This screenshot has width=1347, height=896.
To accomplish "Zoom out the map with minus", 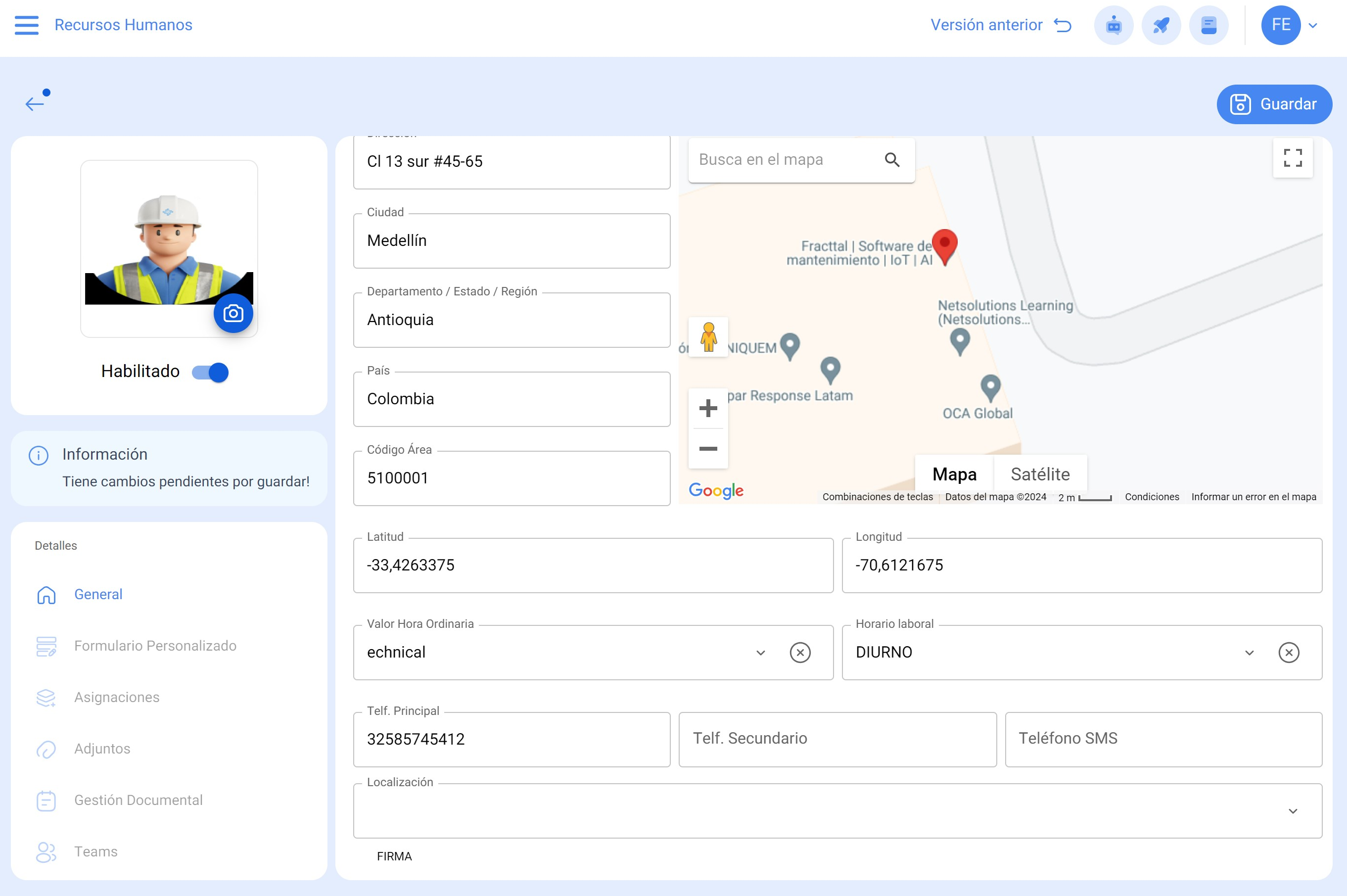I will [708, 449].
